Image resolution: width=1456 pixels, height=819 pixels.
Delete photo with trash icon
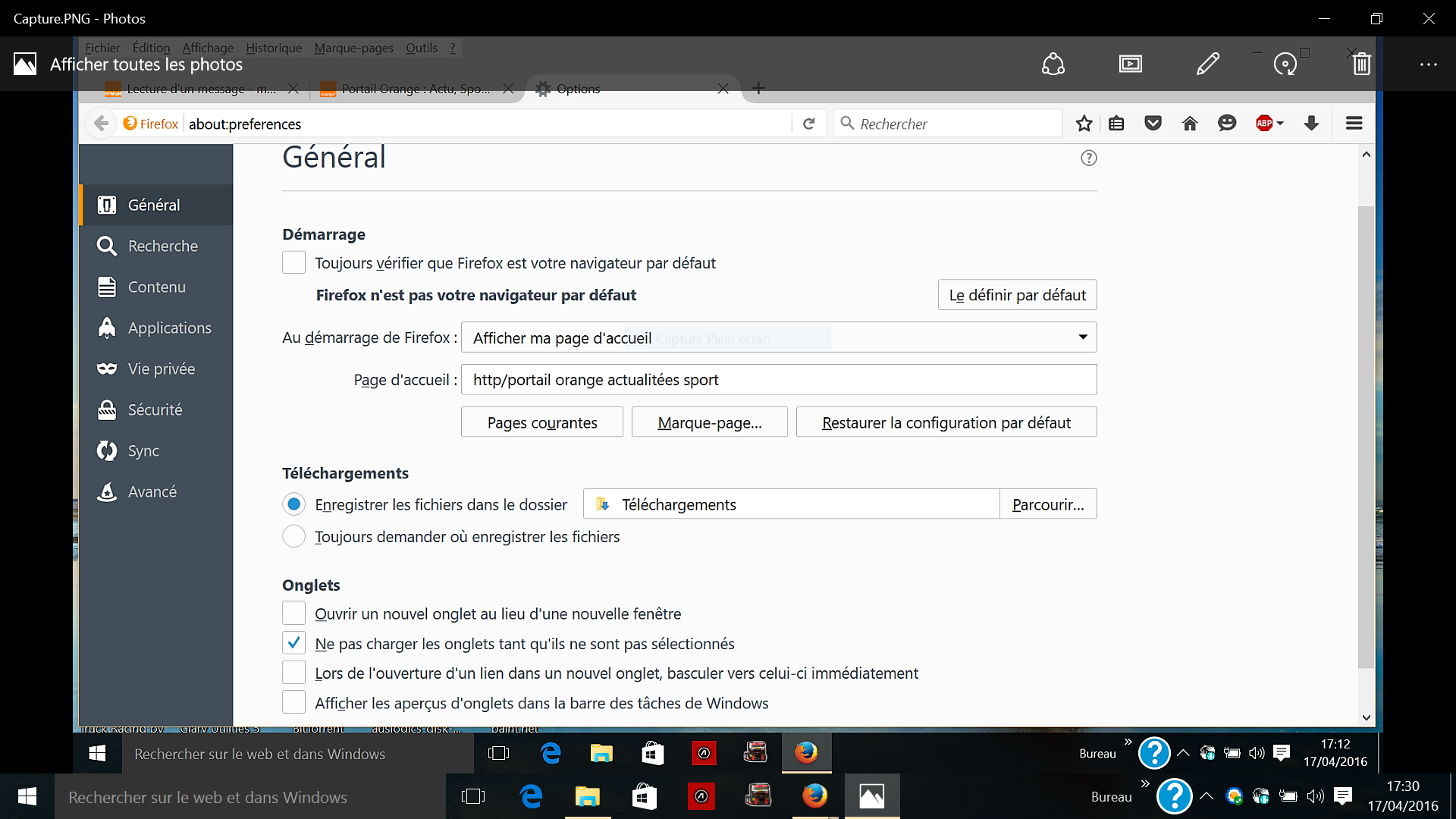[1361, 64]
